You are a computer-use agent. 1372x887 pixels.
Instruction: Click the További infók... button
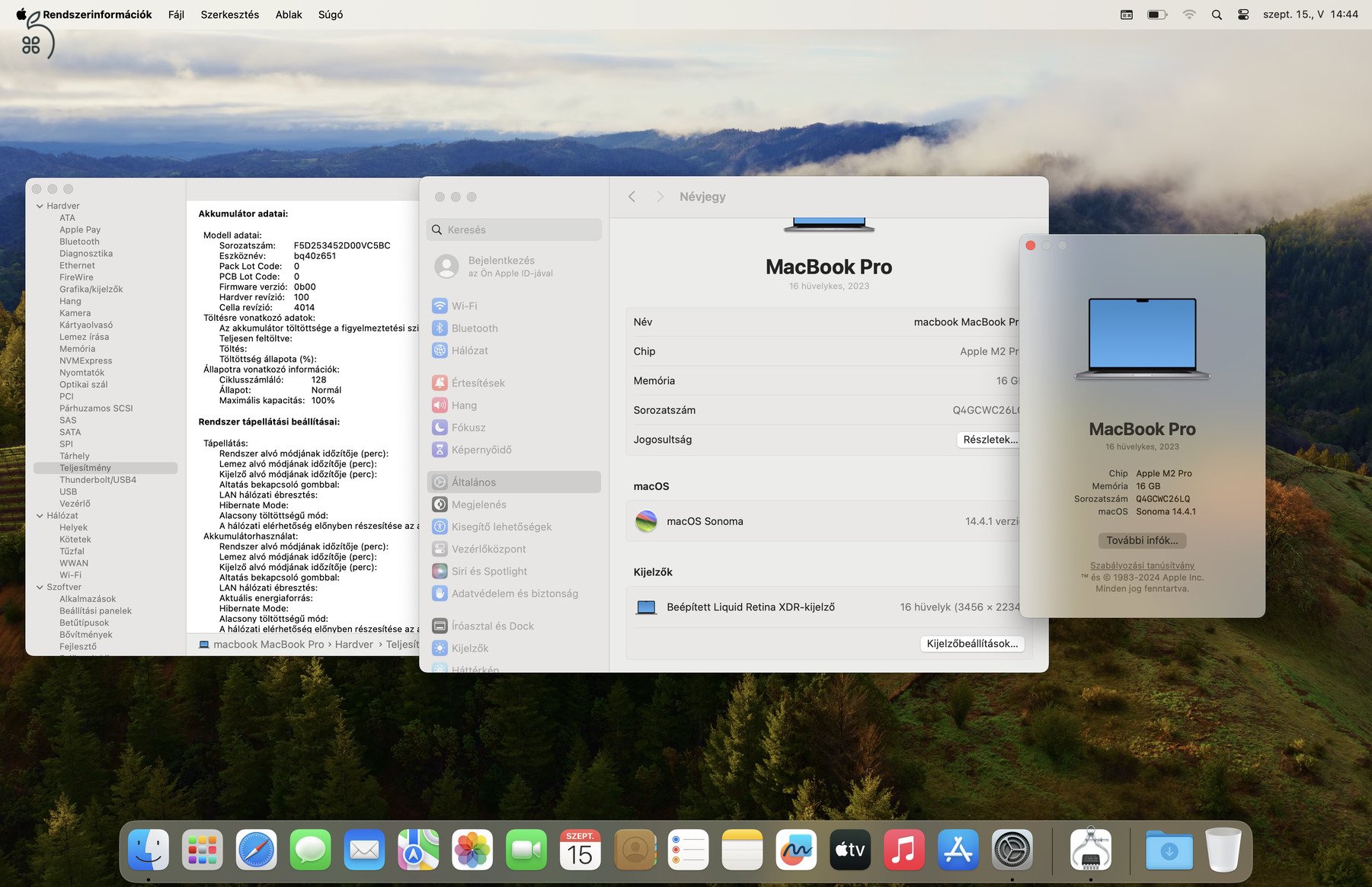[1142, 540]
